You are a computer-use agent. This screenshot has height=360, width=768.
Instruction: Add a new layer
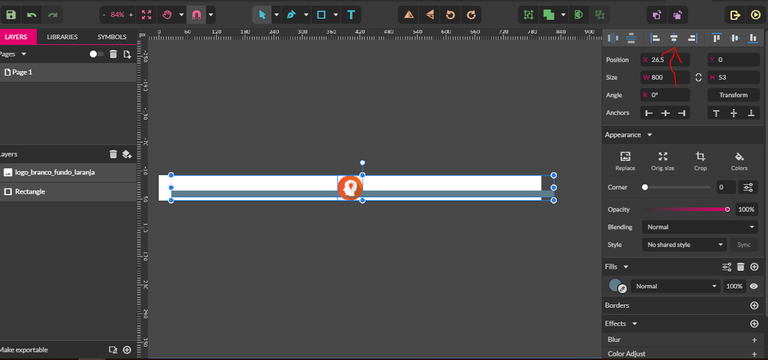pyautogui.click(x=127, y=154)
